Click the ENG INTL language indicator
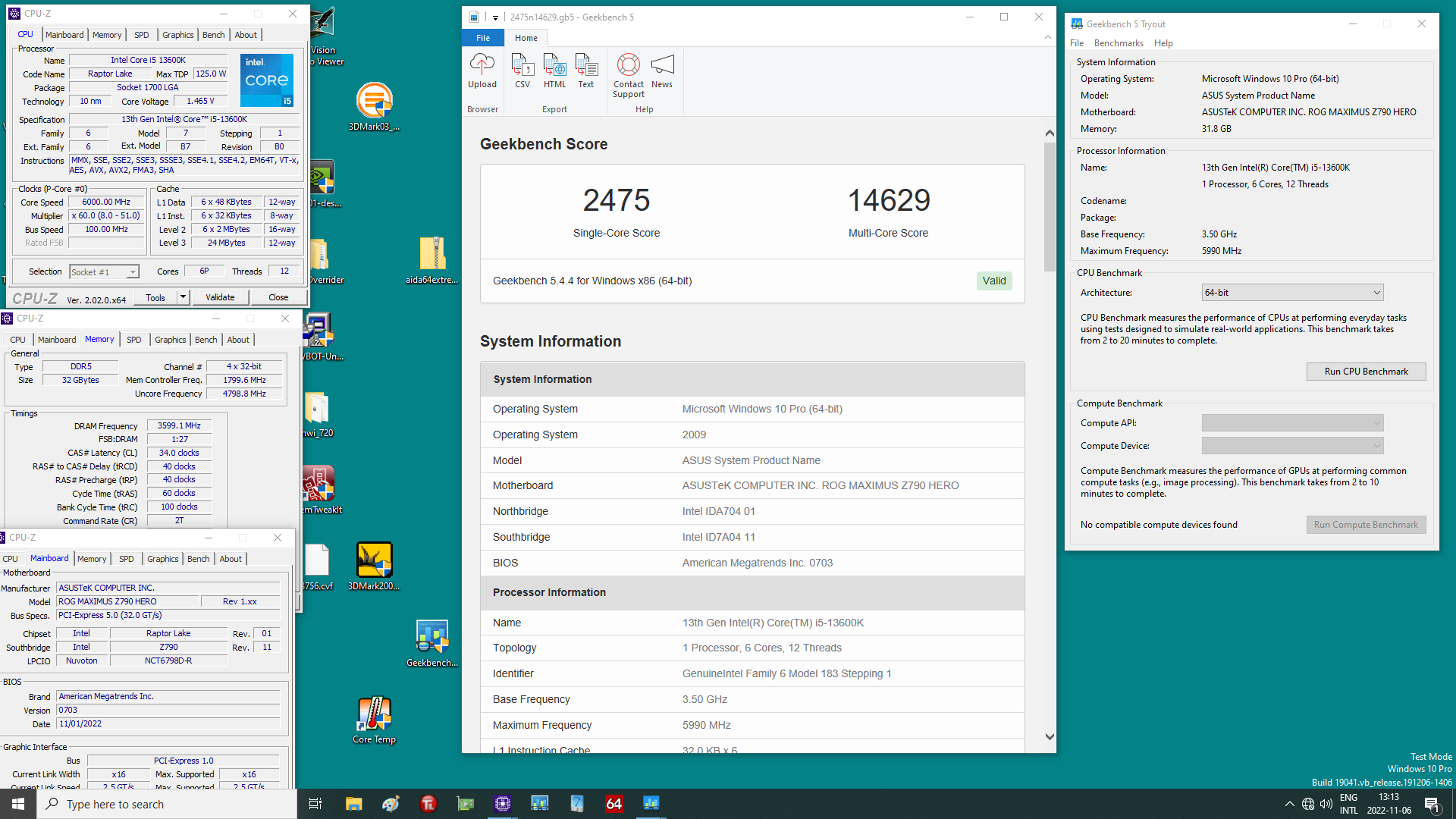The width and height of the screenshot is (1456, 819). point(1349,804)
